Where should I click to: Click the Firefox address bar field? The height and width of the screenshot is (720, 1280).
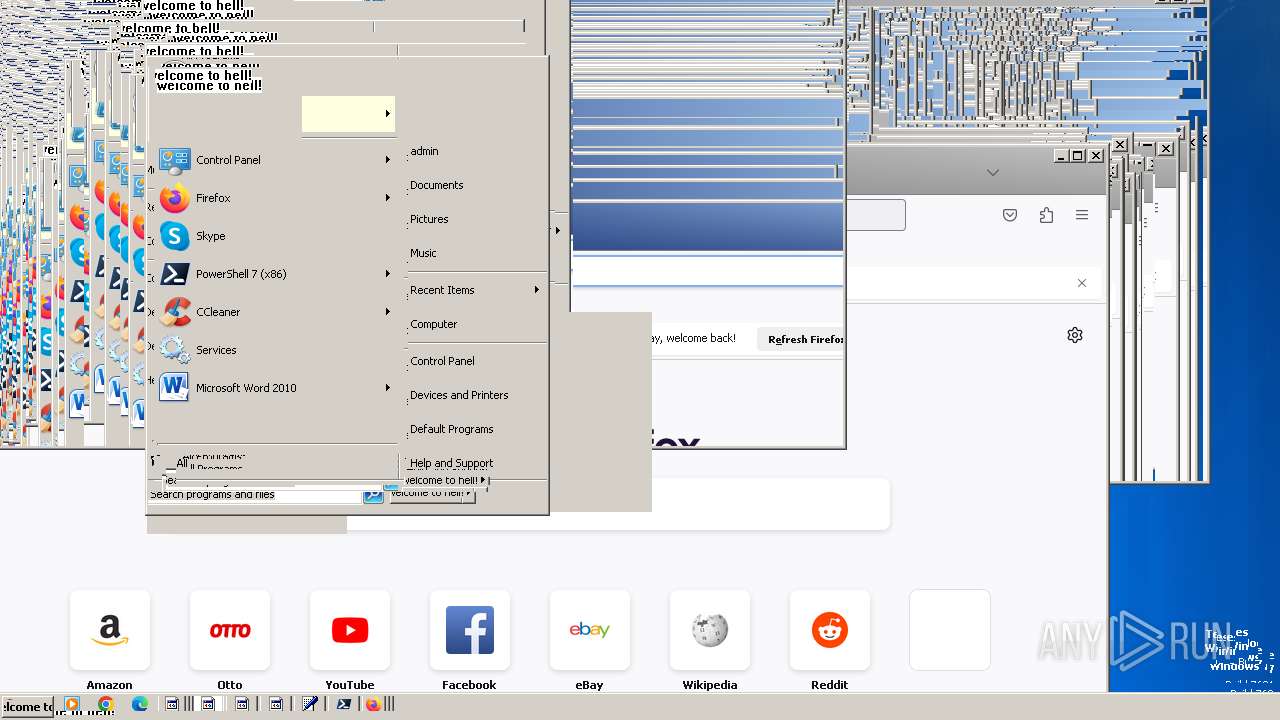875,215
